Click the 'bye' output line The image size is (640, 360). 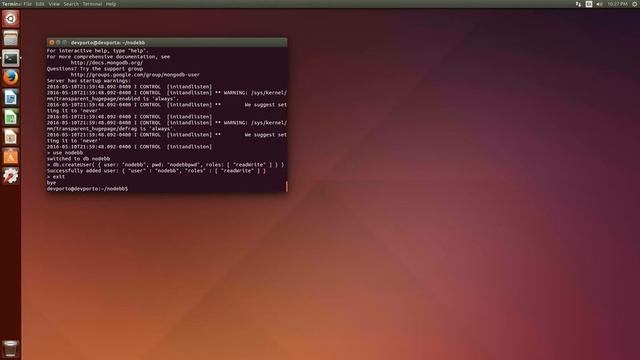51,183
